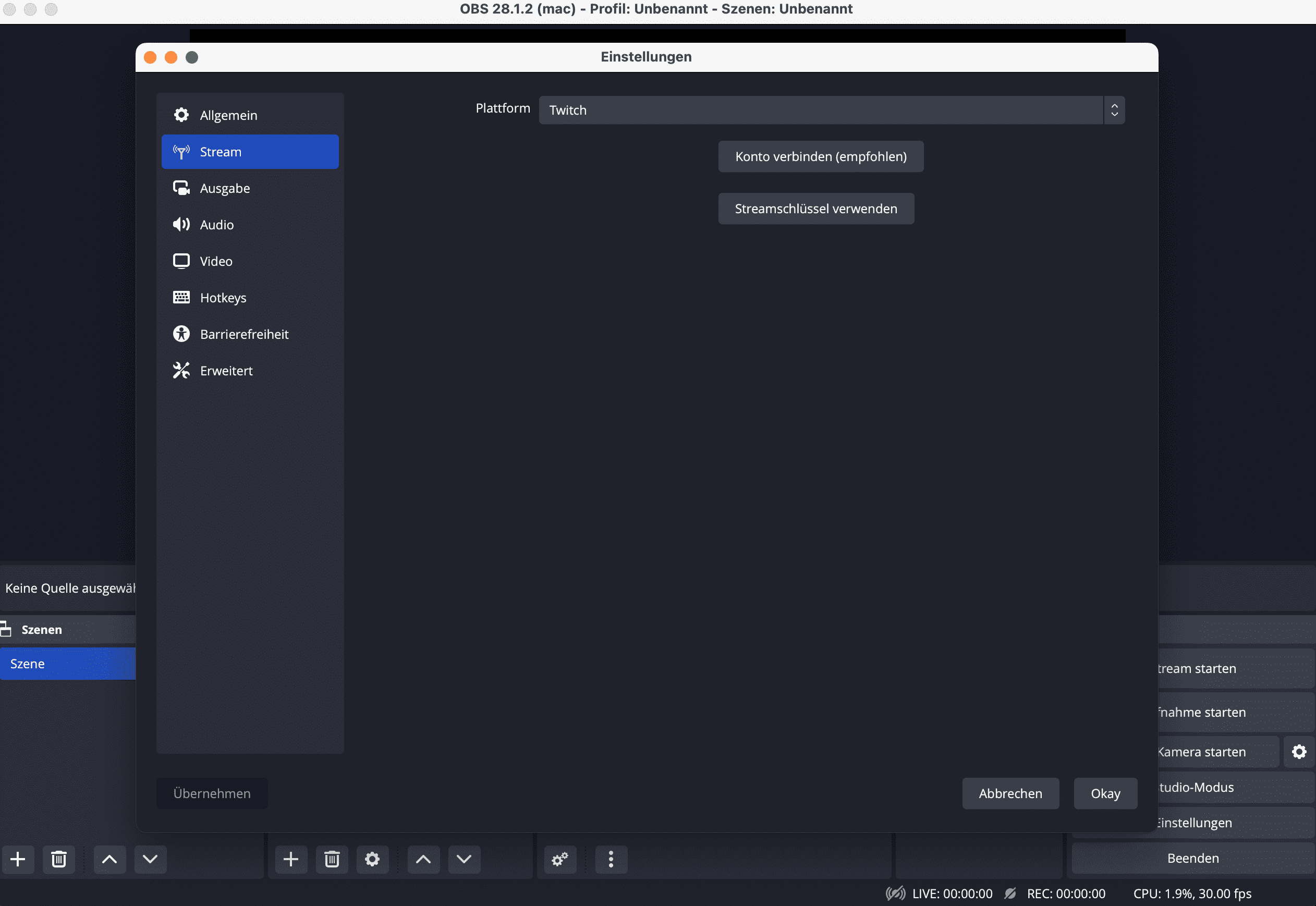Click Stream starten in main window
The height and width of the screenshot is (906, 1316).
1237,669
